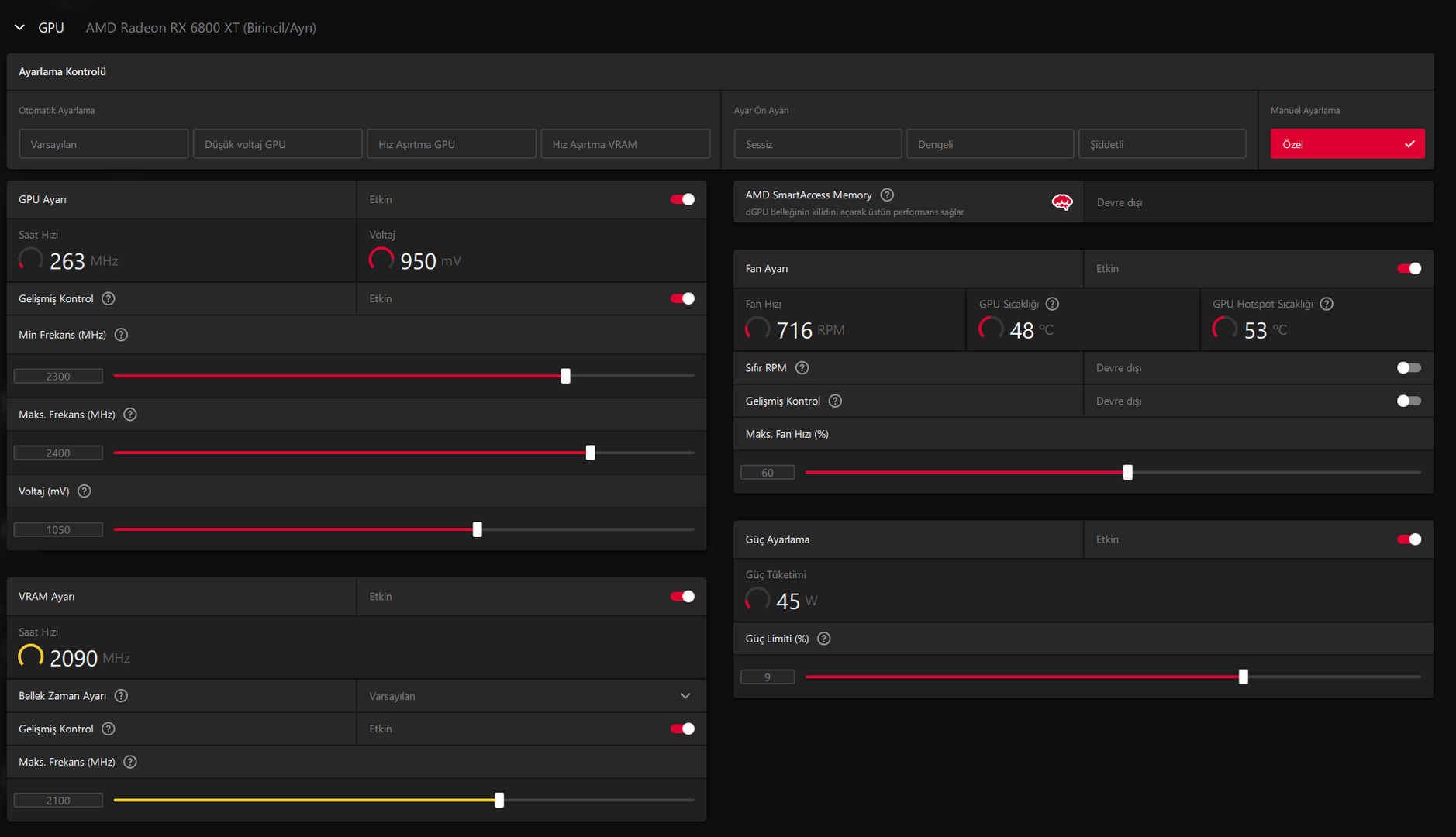Apply the Şiddetli tuning preset
The width and height of the screenshot is (1456, 837).
coord(1162,144)
